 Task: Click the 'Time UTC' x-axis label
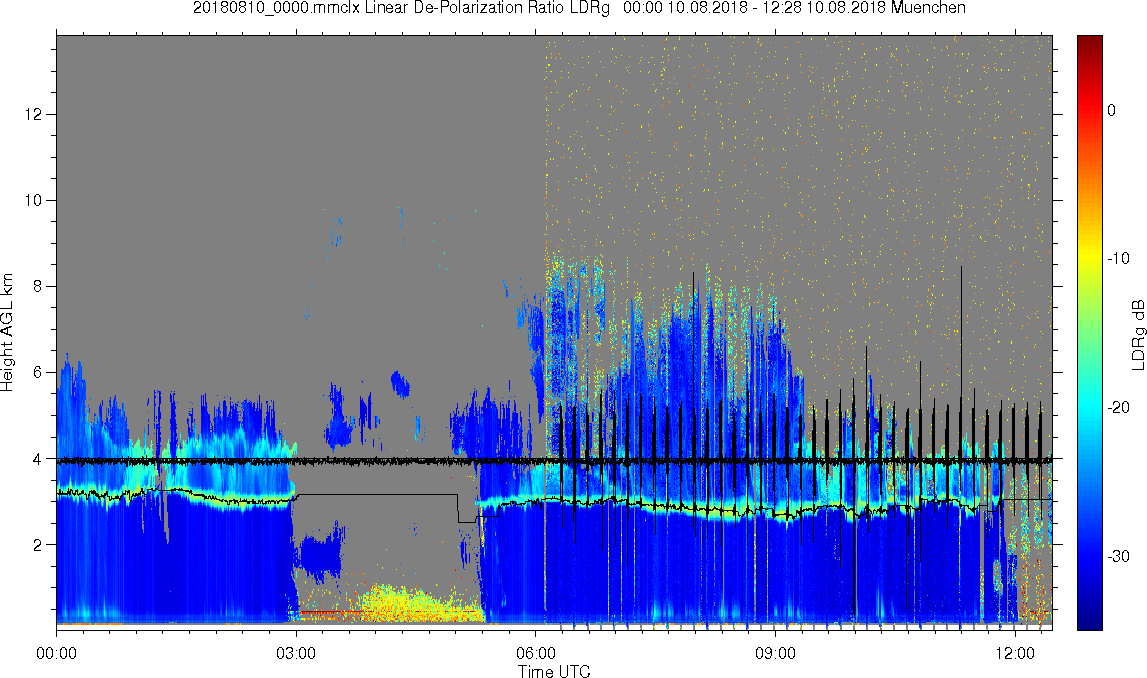(x=554, y=671)
